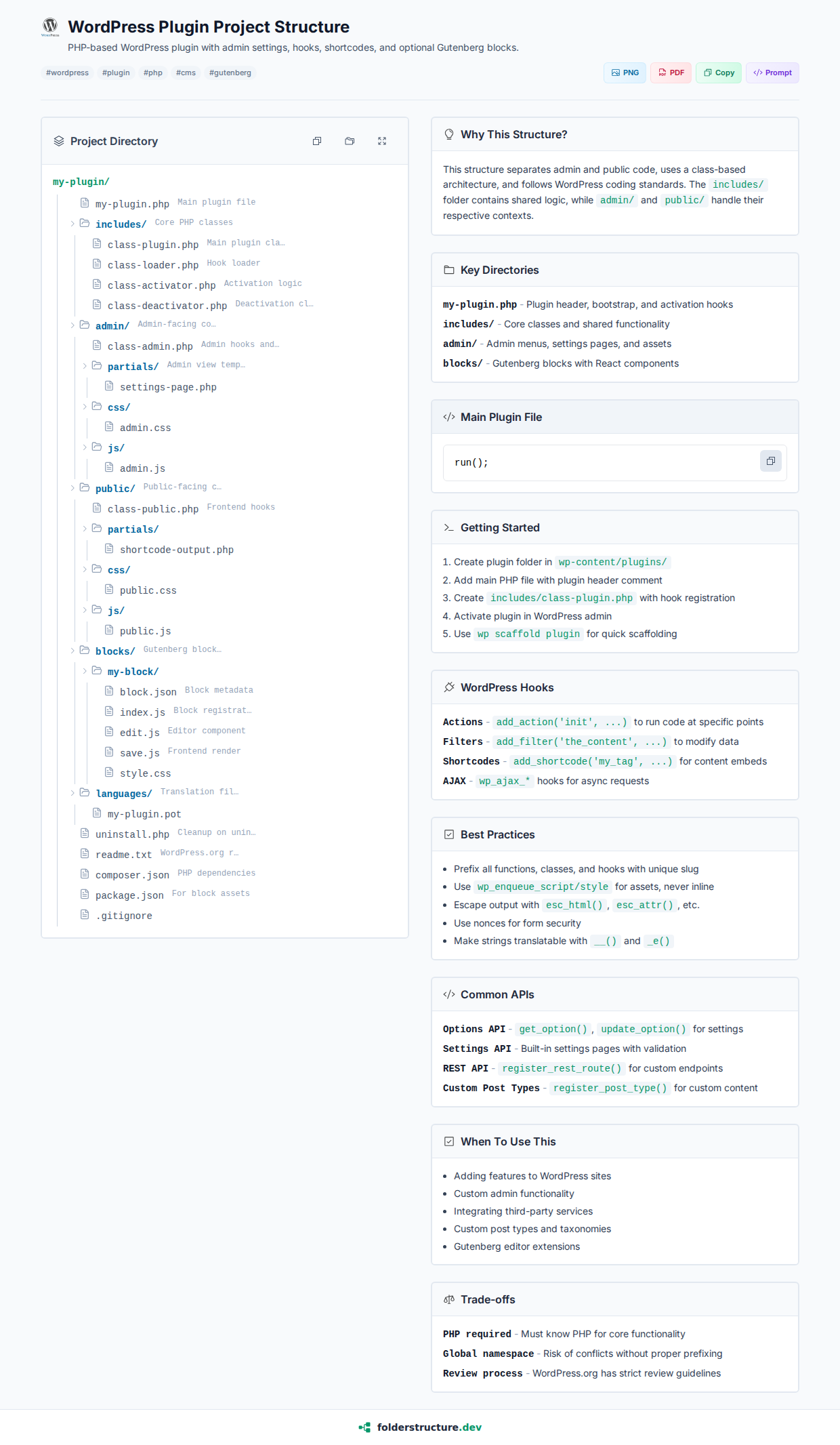The height and width of the screenshot is (1445, 840).
Task: Export the structure as PDF
Action: coord(671,73)
